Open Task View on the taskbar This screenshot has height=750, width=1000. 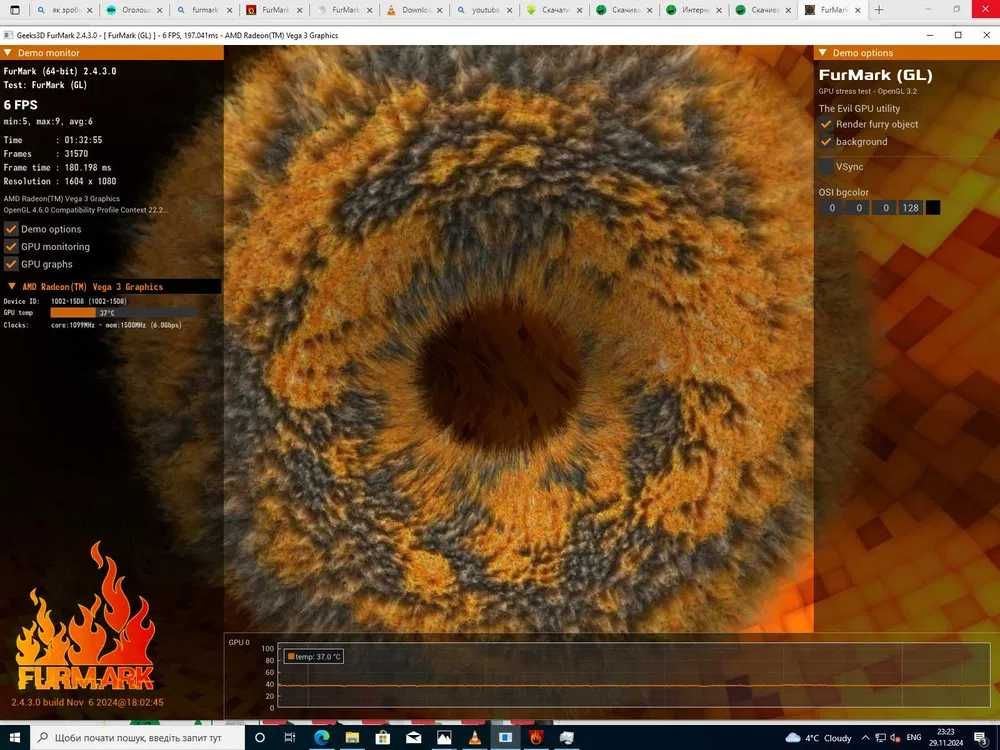[x=290, y=738]
